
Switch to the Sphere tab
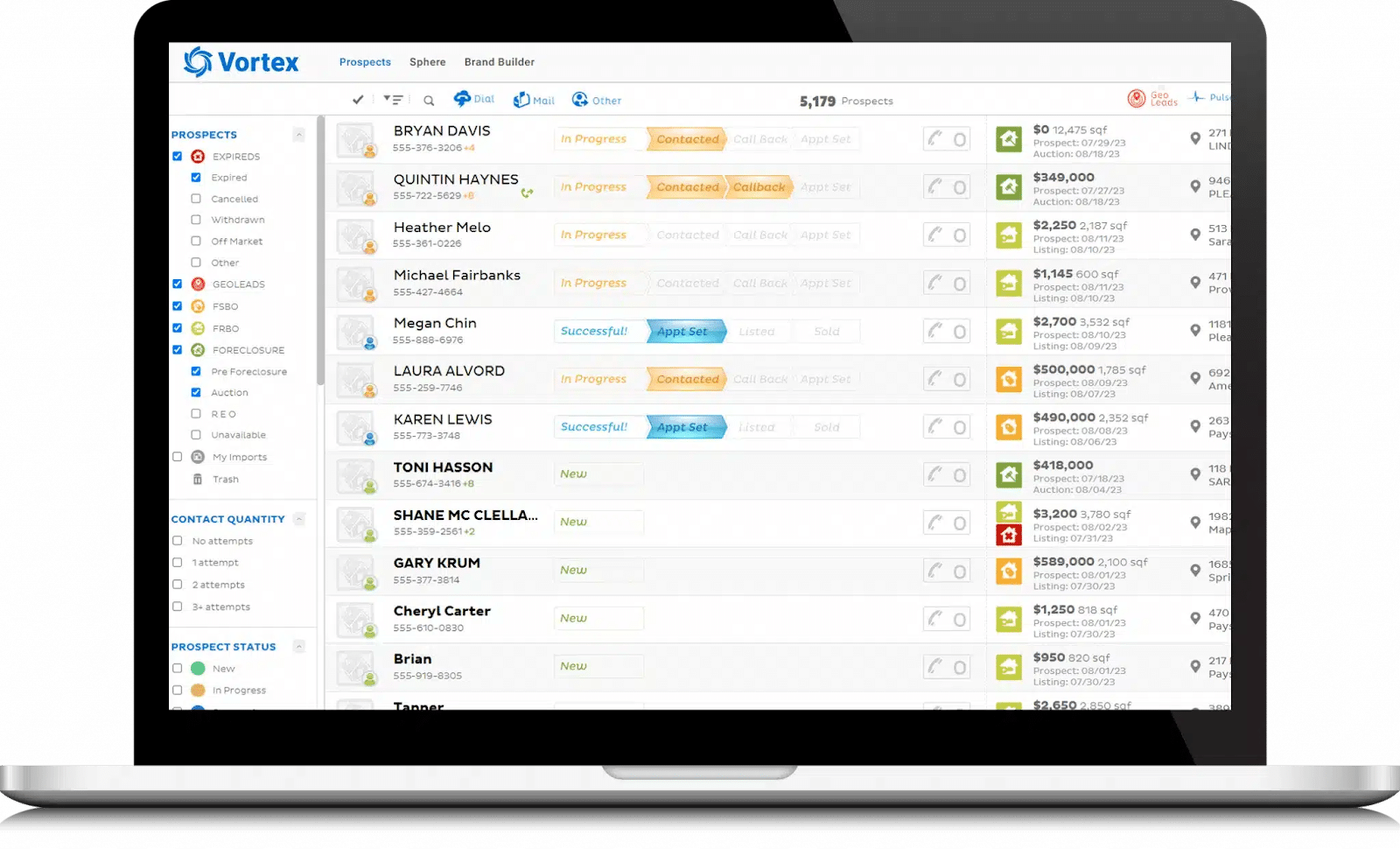[x=427, y=62]
